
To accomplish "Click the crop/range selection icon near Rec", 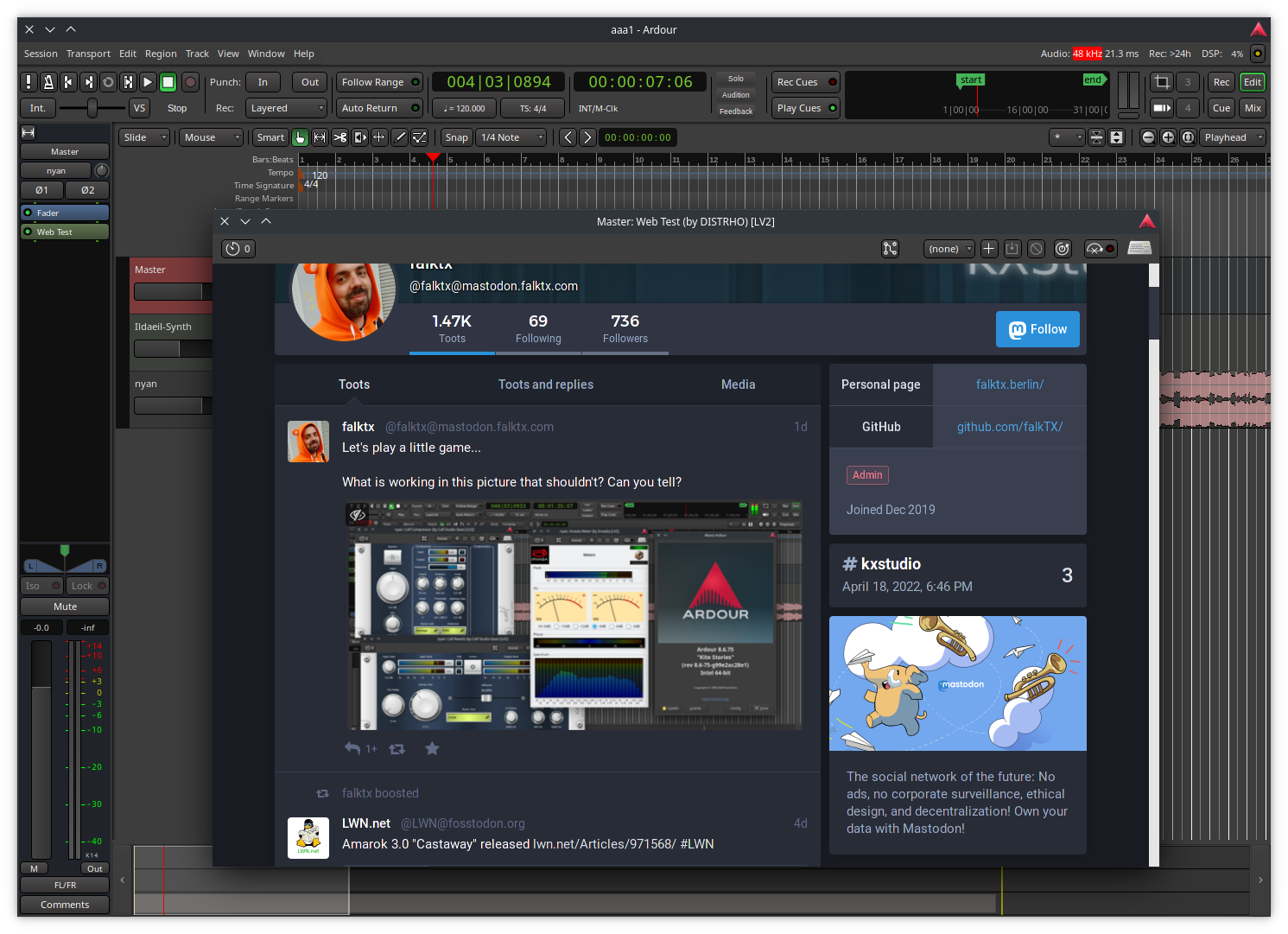I will click(x=1162, y=82).
